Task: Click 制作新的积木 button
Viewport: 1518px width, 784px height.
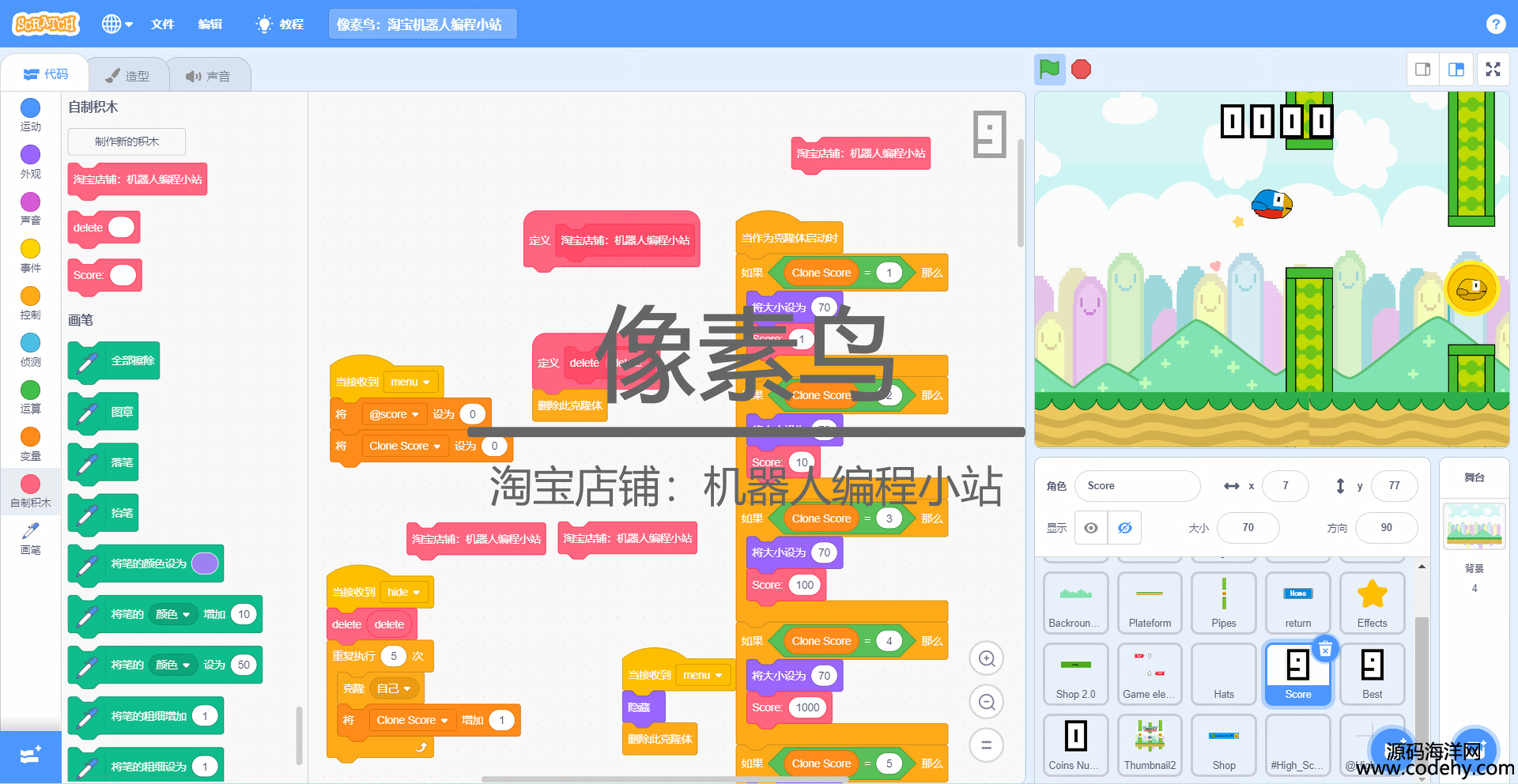Action: tap(126, 141)
